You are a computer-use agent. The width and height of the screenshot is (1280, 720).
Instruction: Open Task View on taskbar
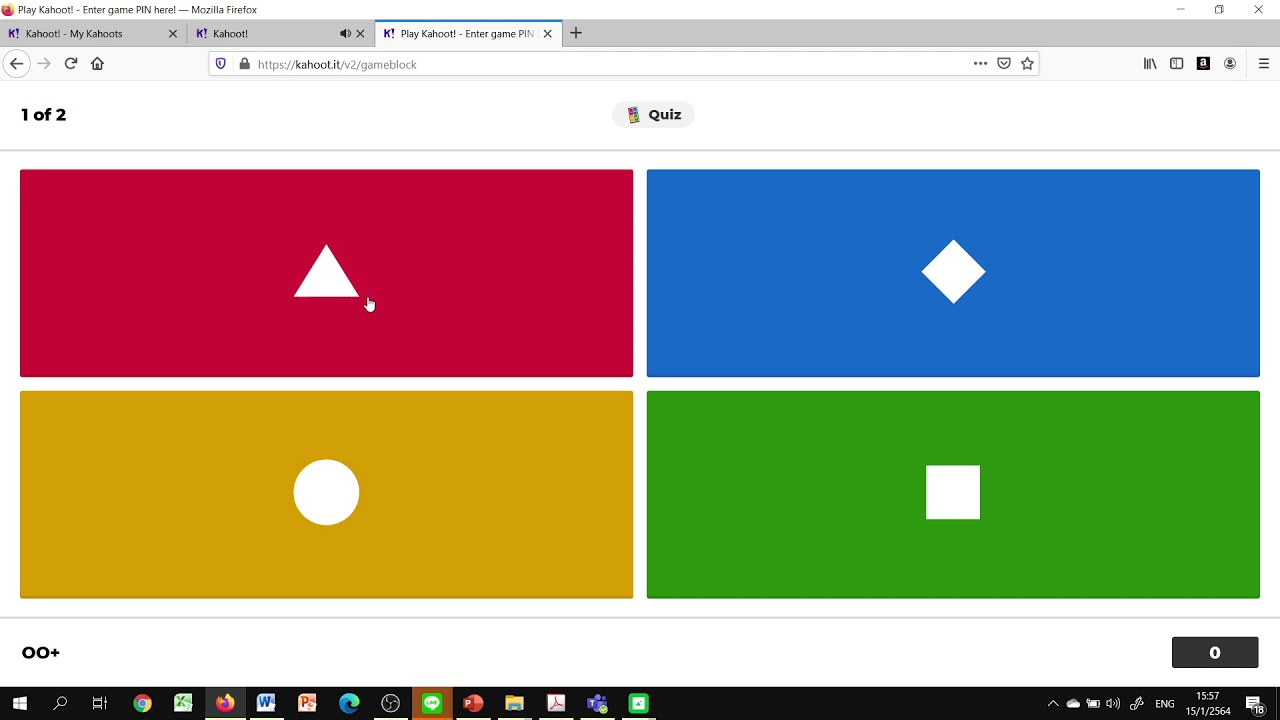point(100,704)
